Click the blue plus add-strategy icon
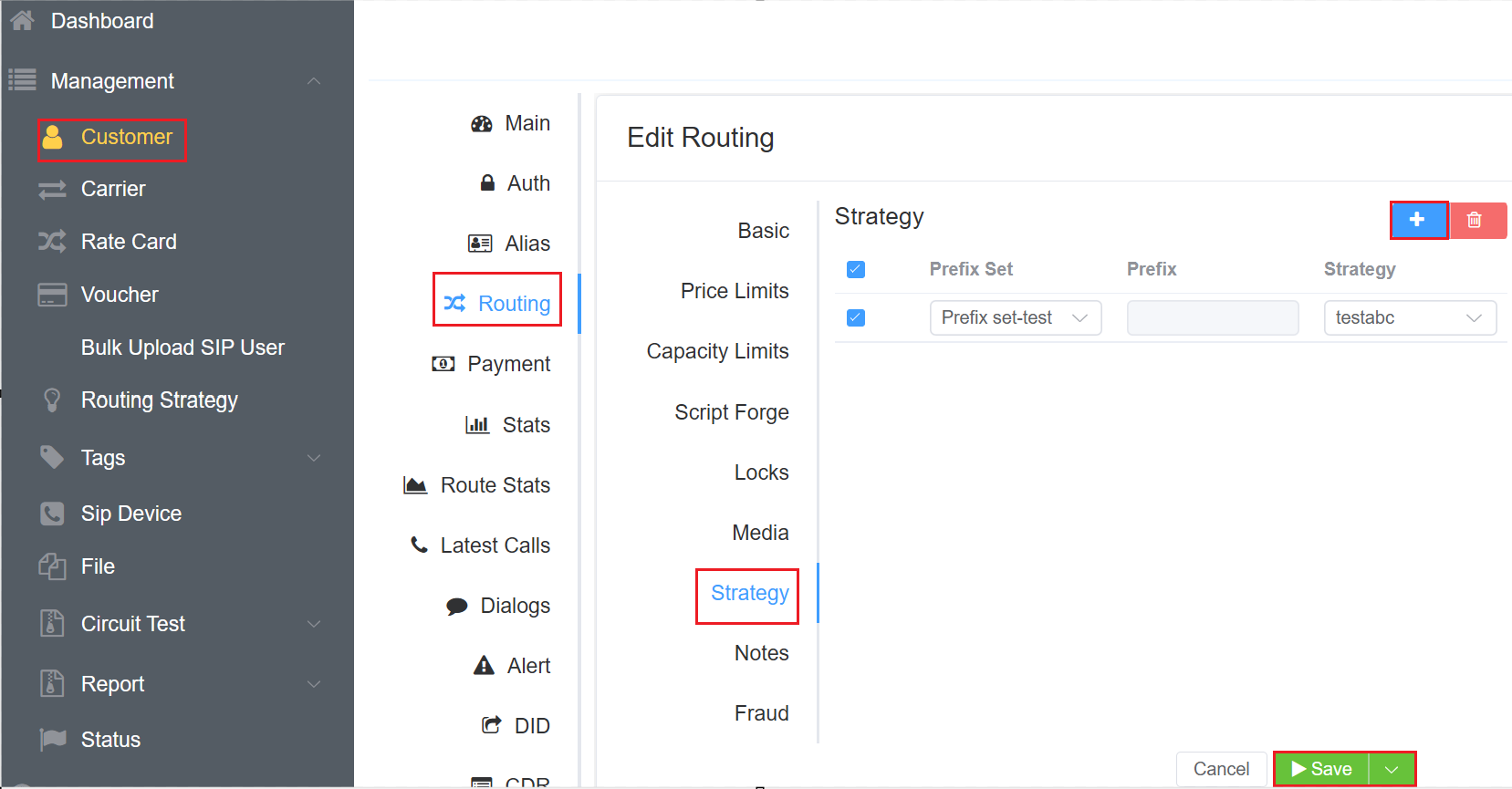 tap(1417, 220)
